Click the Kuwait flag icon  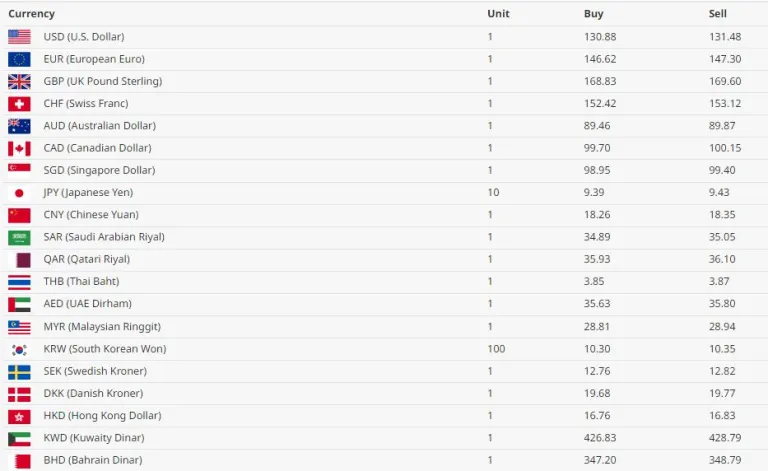[19, 438]
